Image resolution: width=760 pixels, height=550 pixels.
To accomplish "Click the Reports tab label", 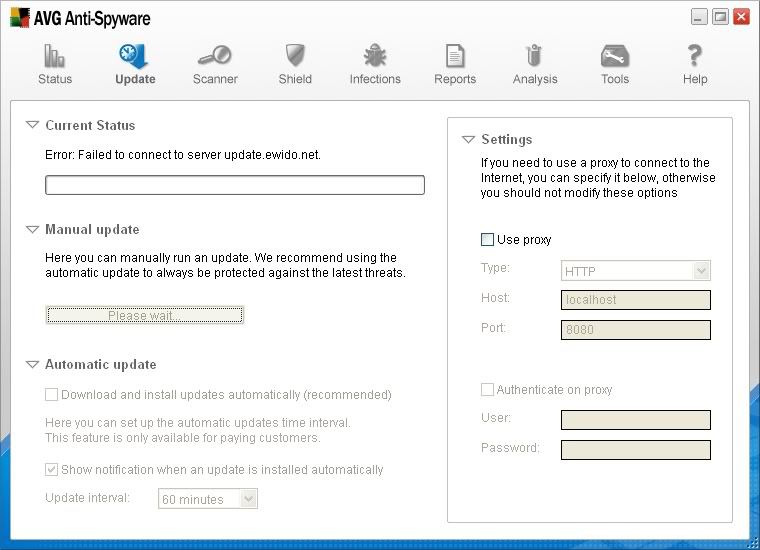I will click(455, 79).
